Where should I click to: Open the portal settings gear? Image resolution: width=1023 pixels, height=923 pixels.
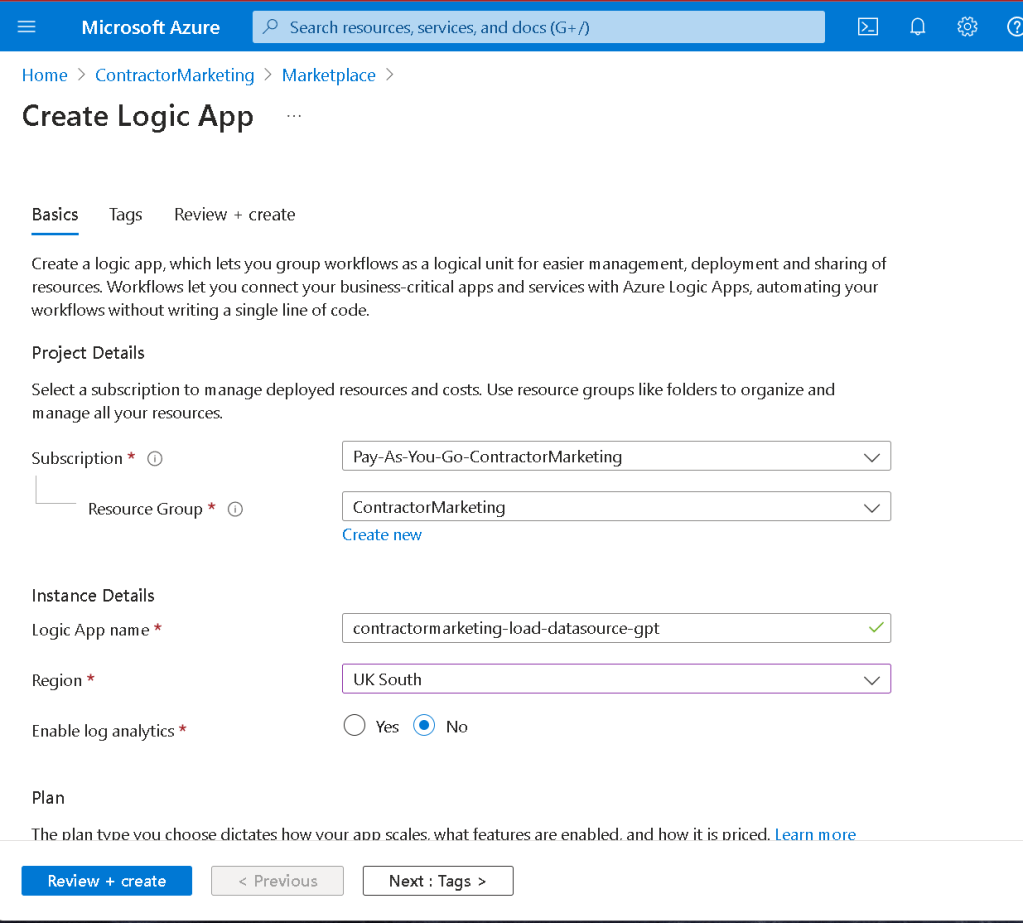[967, 27]
